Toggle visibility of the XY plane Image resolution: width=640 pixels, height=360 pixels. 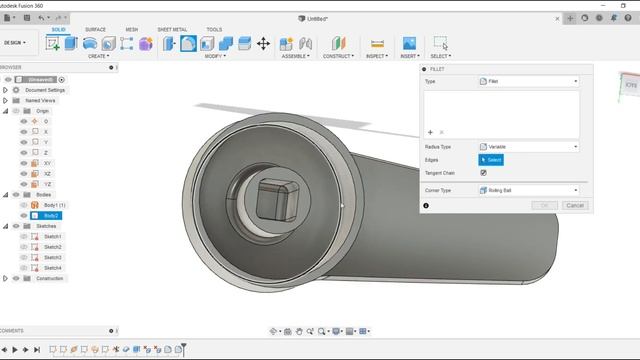pyautogui.click(x=24, y=163)
